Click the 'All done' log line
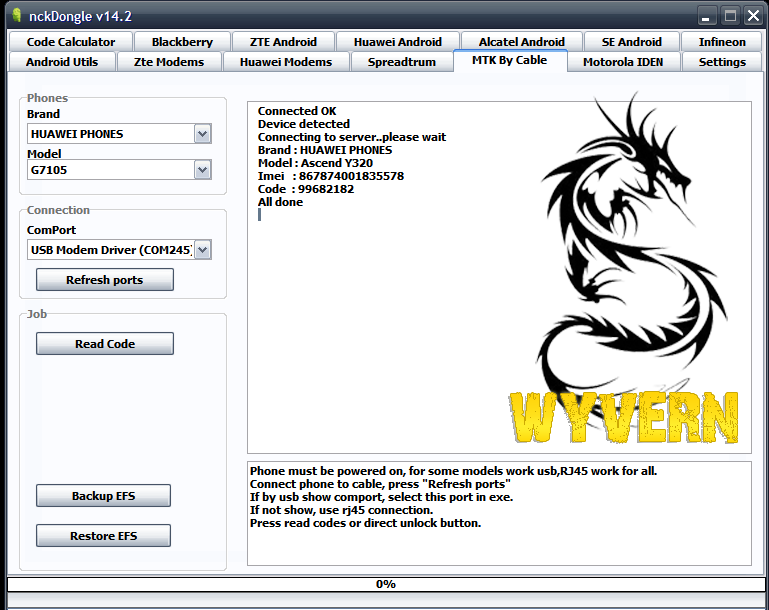 coord(281,202)
